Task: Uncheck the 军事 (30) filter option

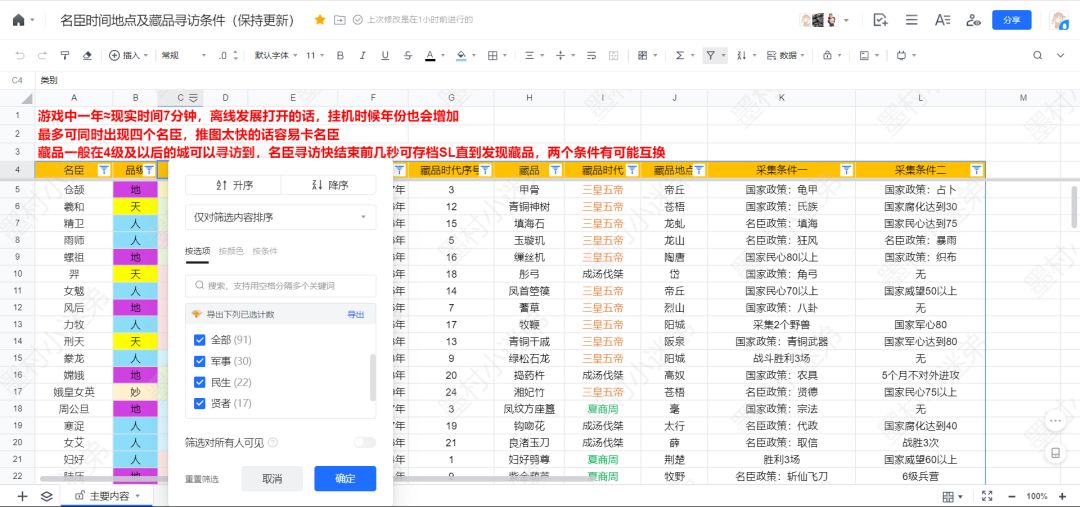Action: (200, 361)
